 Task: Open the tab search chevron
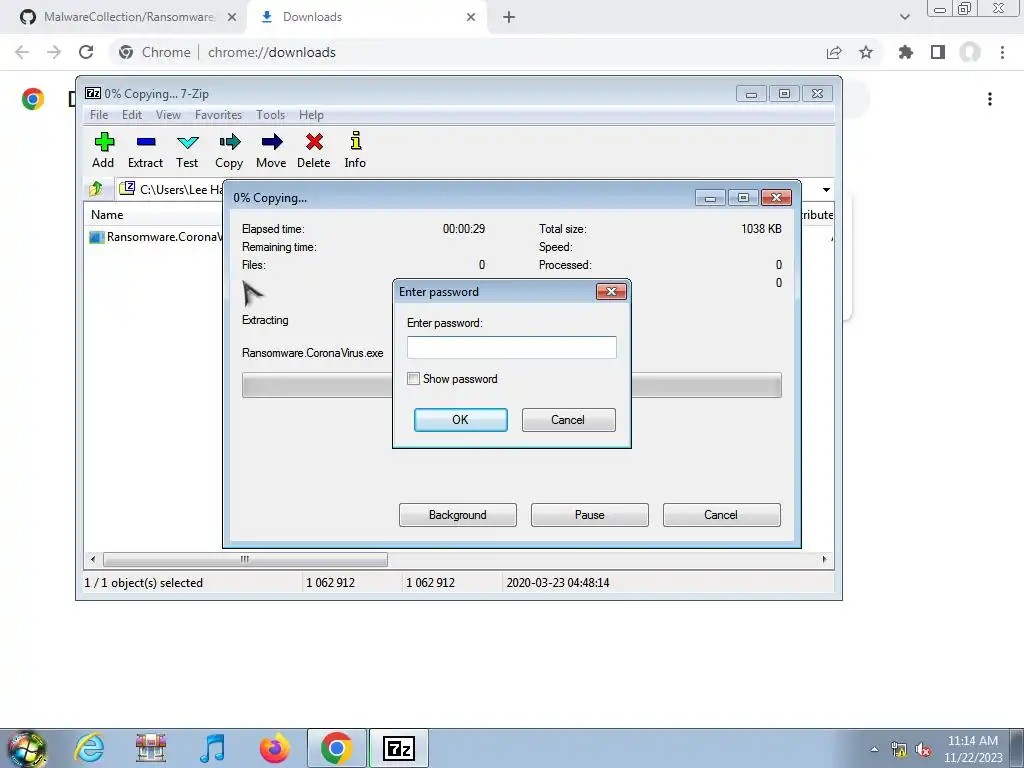click(904, 17)
